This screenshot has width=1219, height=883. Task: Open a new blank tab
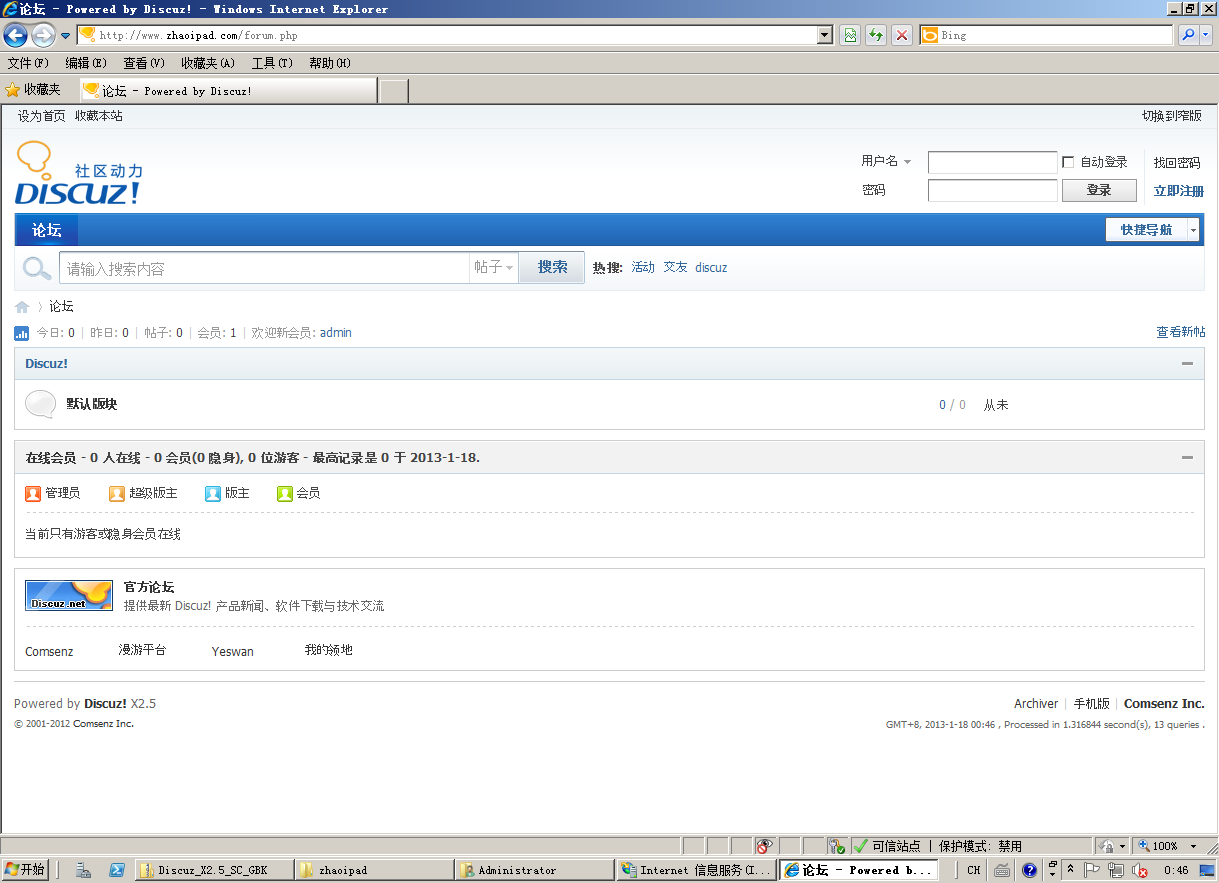(x=394, y=91)
